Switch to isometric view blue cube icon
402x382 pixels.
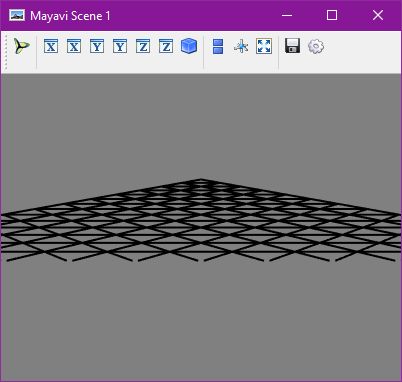tap(189, 46)
